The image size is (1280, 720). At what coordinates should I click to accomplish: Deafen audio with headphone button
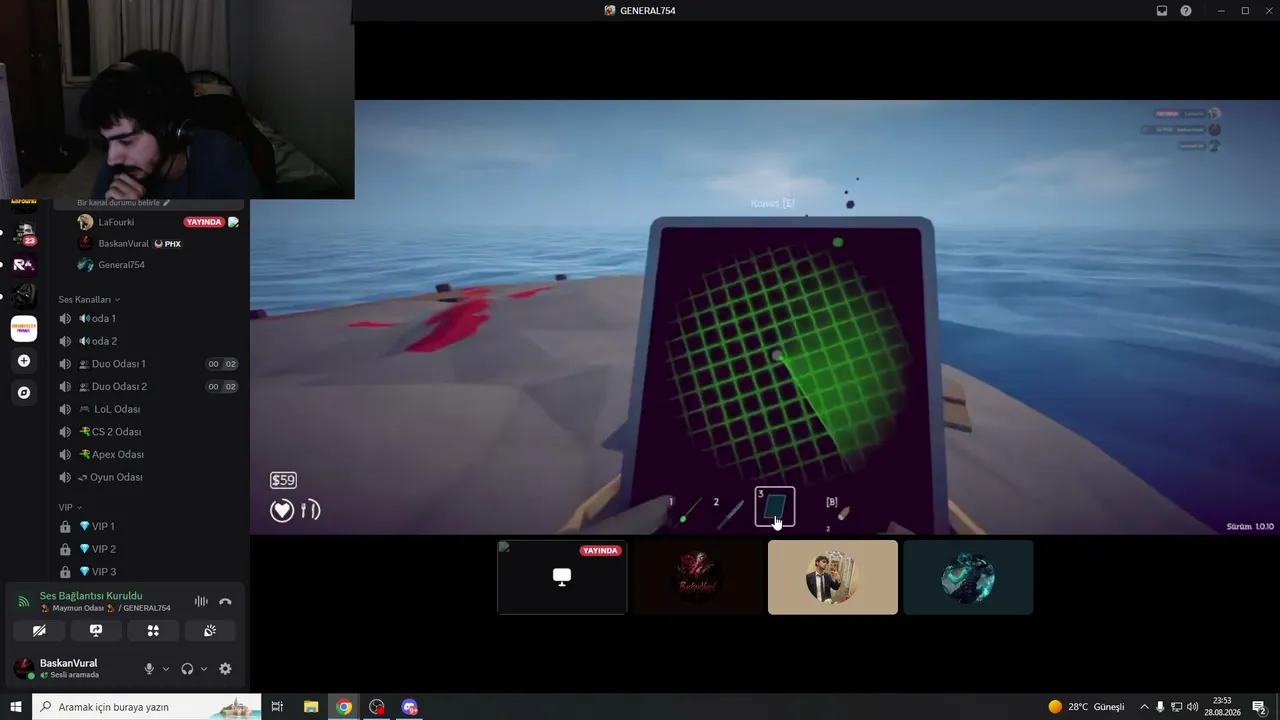pos(187,669)
